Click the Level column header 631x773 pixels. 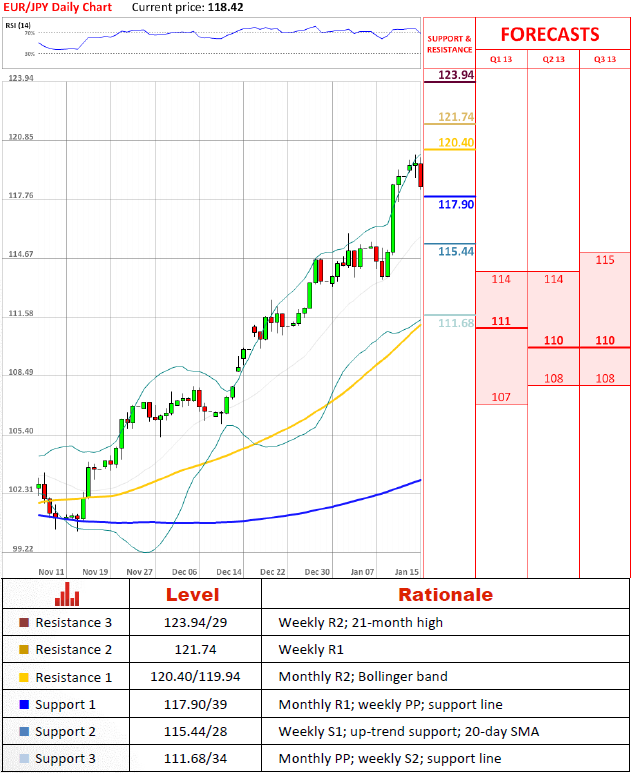pos(192,595)
